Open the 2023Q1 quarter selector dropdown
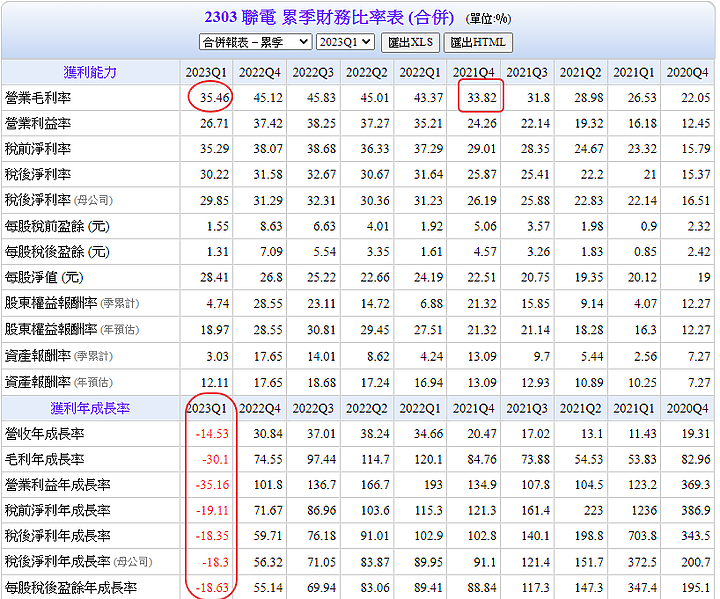The width and height of the screenshot is (720, 599). 345,42
